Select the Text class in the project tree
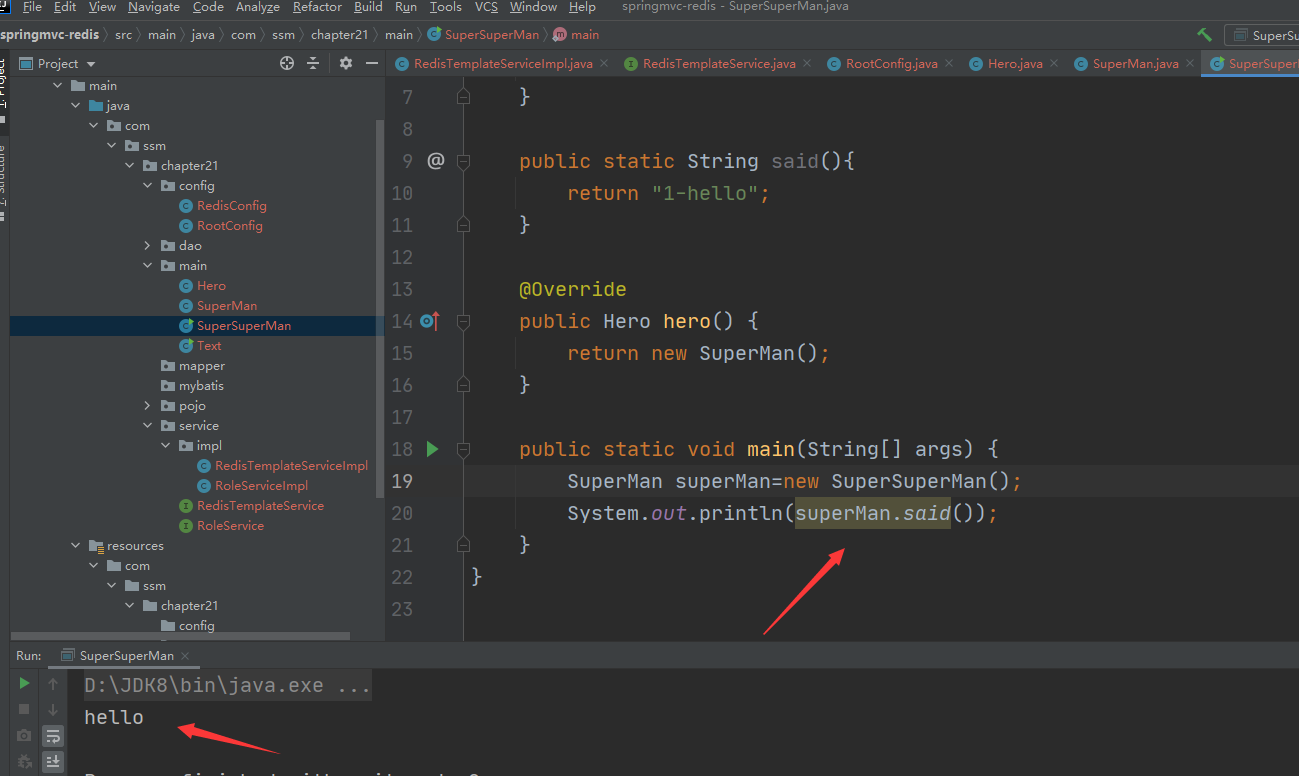Viewport: 1299px width, 776px height. [209, 346]
